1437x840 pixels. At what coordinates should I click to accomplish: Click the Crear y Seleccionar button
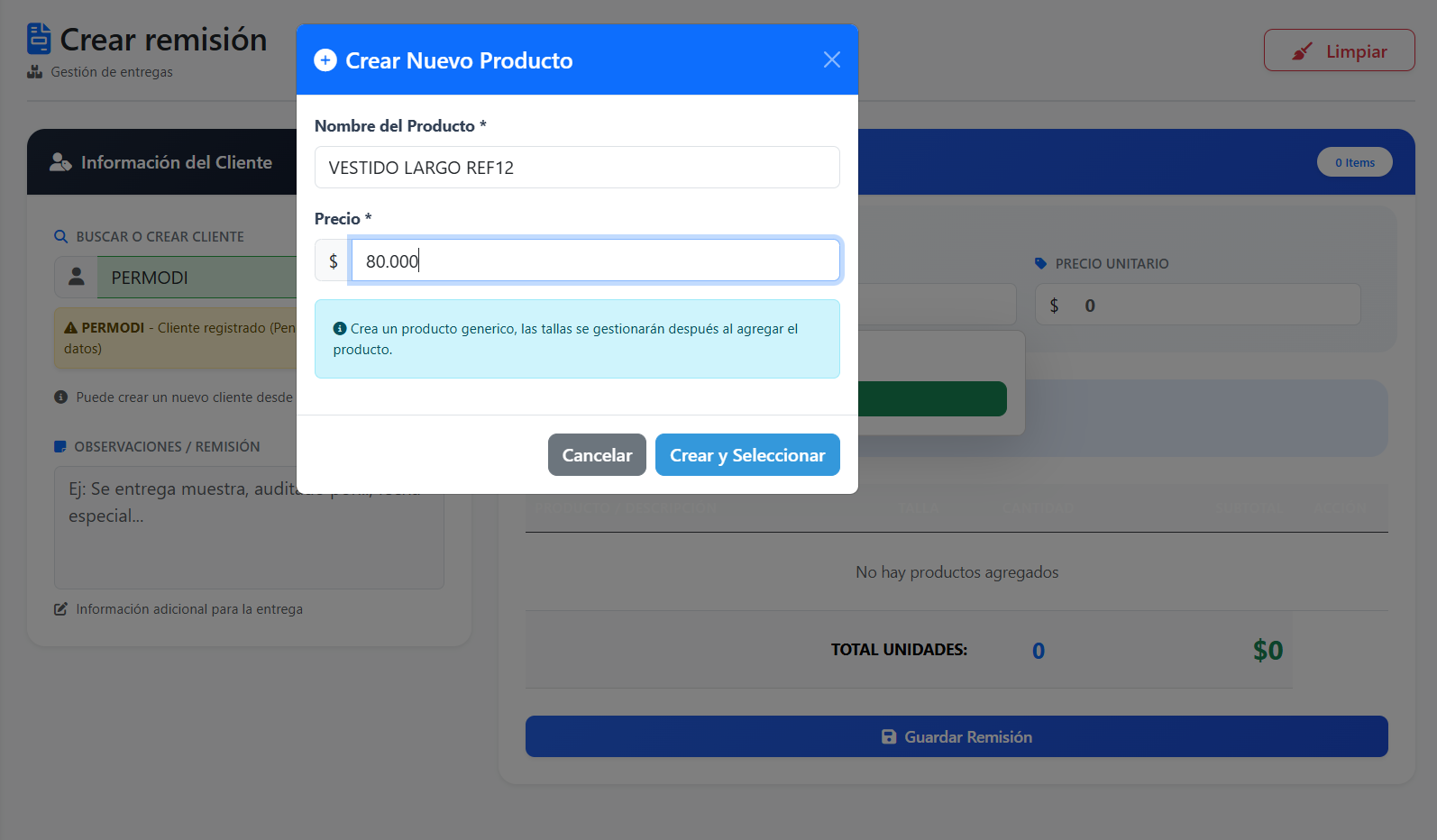[x=747, y=455]
